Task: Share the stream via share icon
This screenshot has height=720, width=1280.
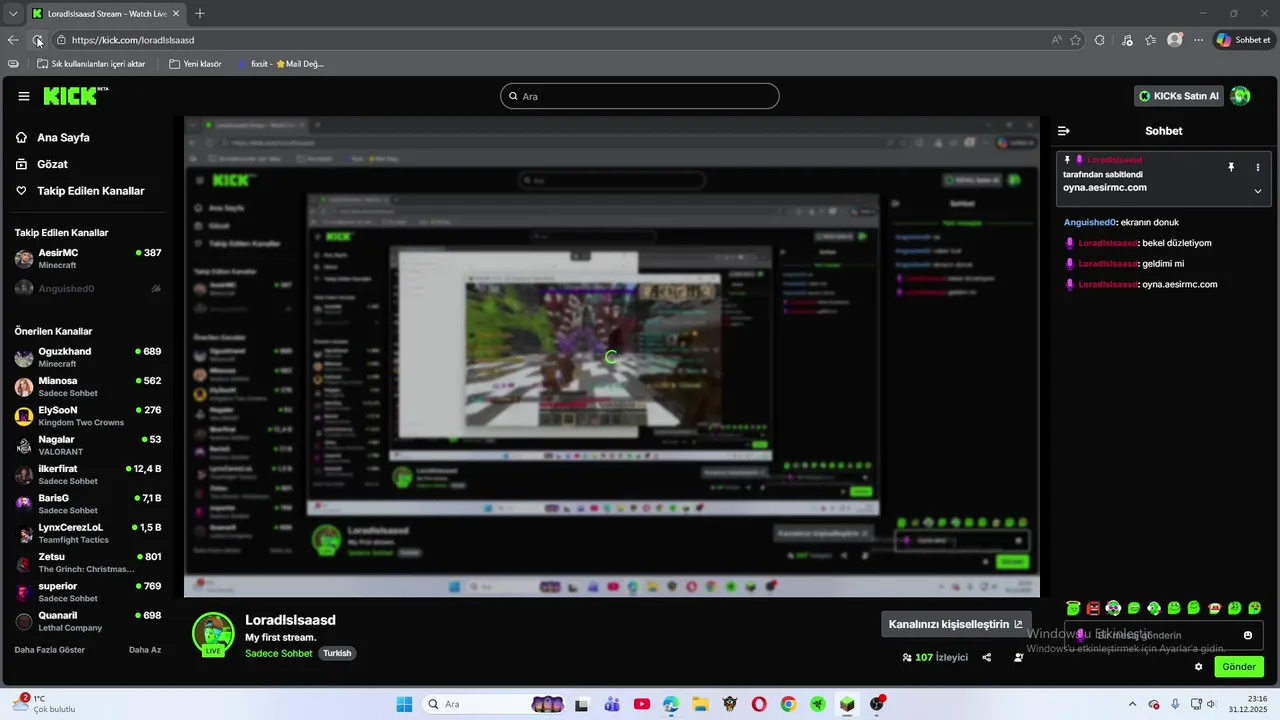Action: (x=987, y=658)
